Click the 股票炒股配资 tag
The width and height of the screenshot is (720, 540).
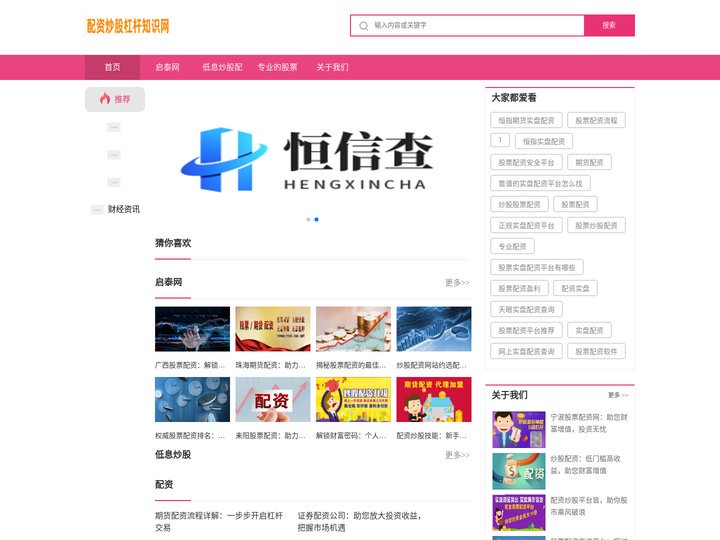click(x=596, y=225)
